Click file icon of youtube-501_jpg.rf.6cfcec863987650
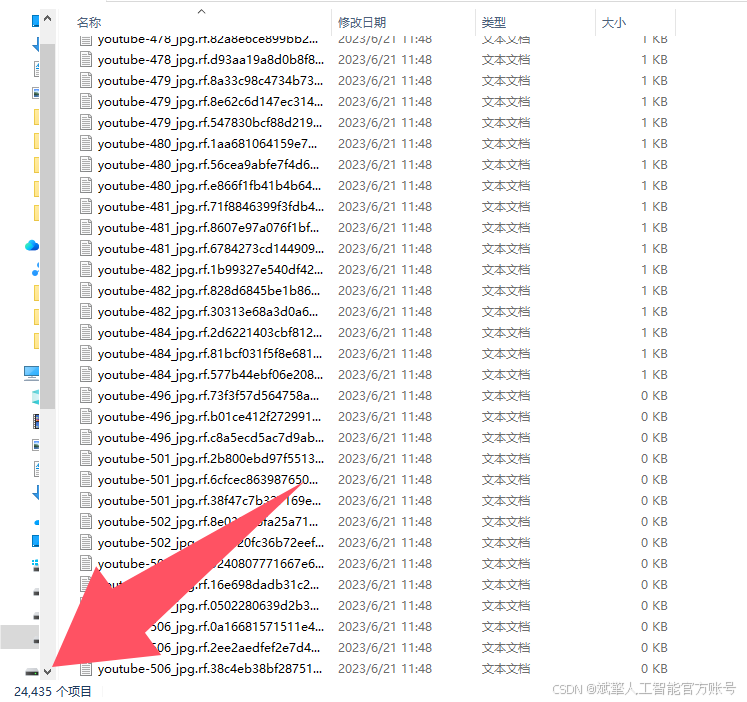Viewport: 747px width, 702px height. pyautogui.click(x=86, y=479)
